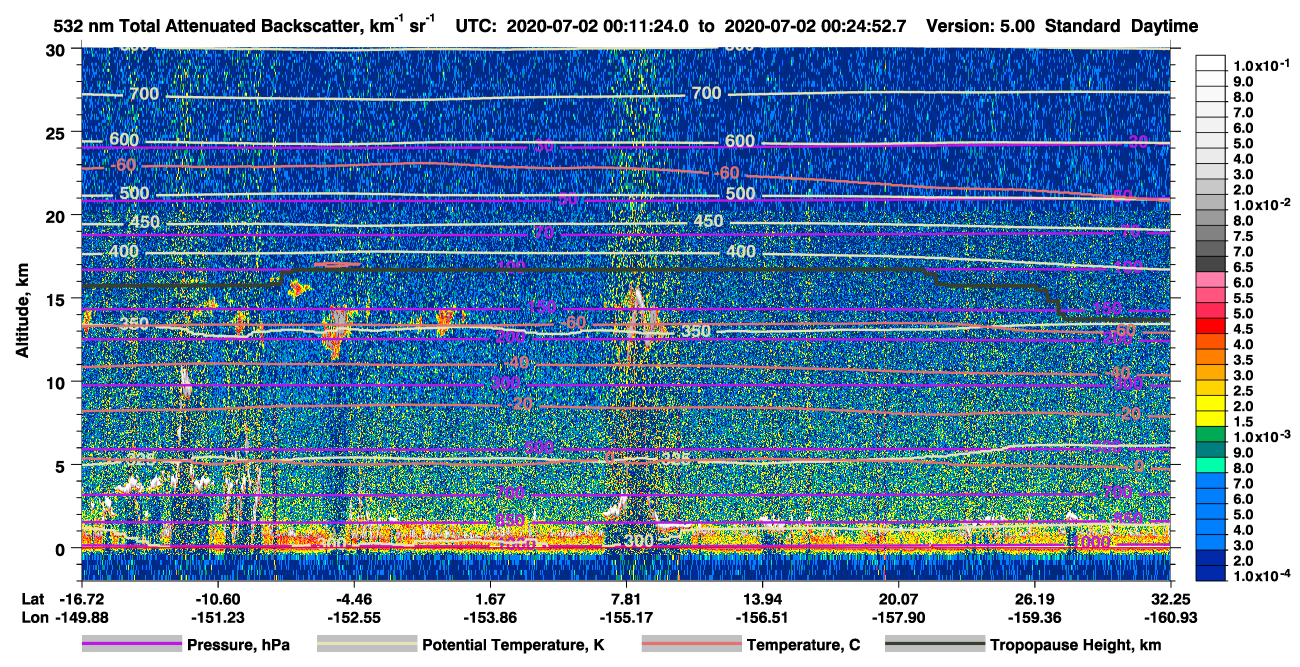Click the latitude value 7.81

[626, 598]
